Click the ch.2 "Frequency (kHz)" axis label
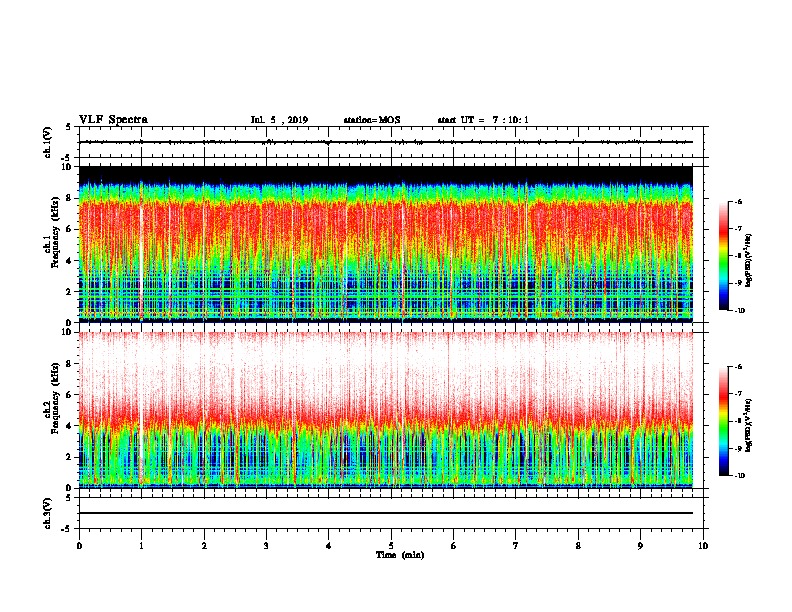Screen dimensions: 792x612 click(x=56, y=397)
